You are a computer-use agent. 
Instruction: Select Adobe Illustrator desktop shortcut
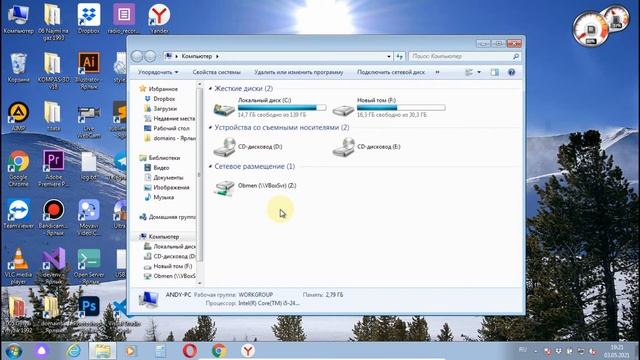pyautogui.click(x=89, y=70)
